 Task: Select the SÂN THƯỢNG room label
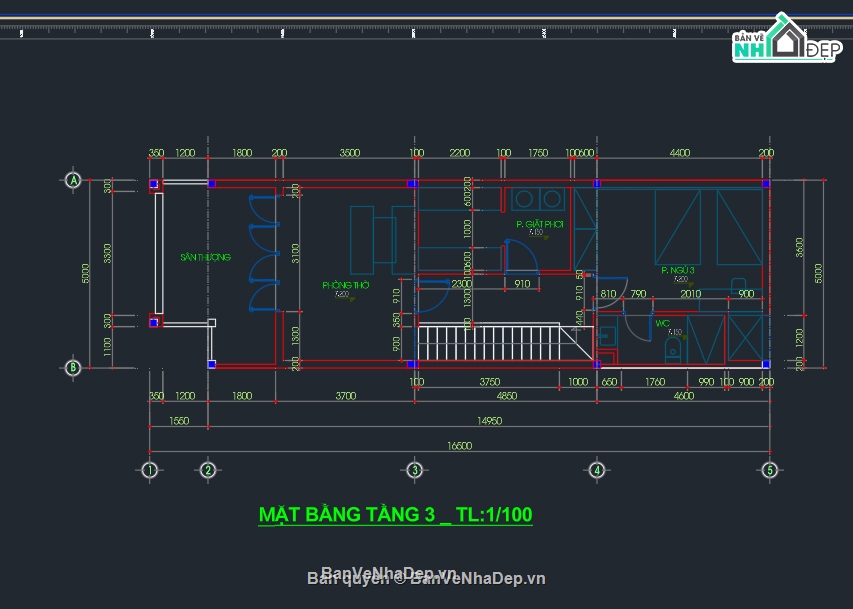[205, 257]
